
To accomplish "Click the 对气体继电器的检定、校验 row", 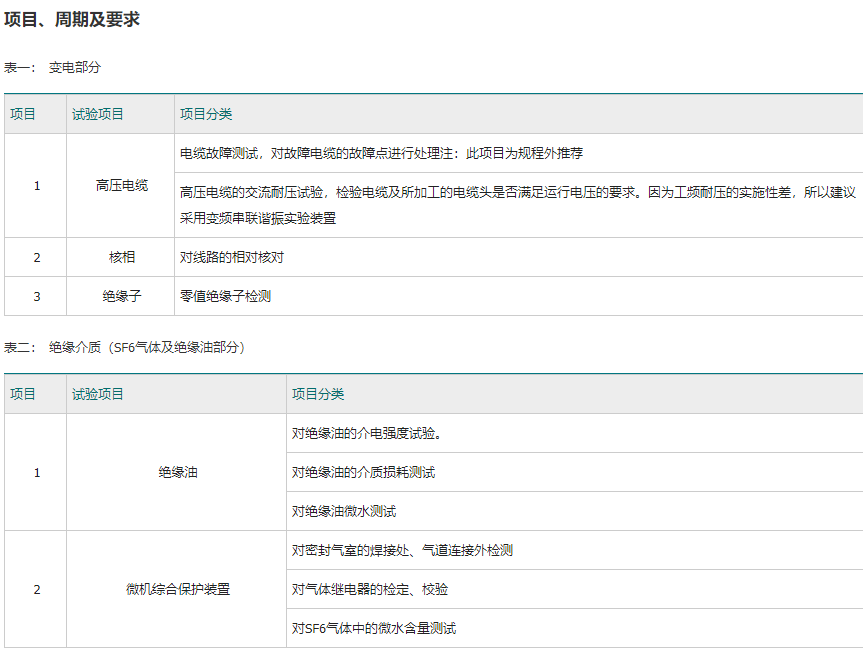I will 370,589.
